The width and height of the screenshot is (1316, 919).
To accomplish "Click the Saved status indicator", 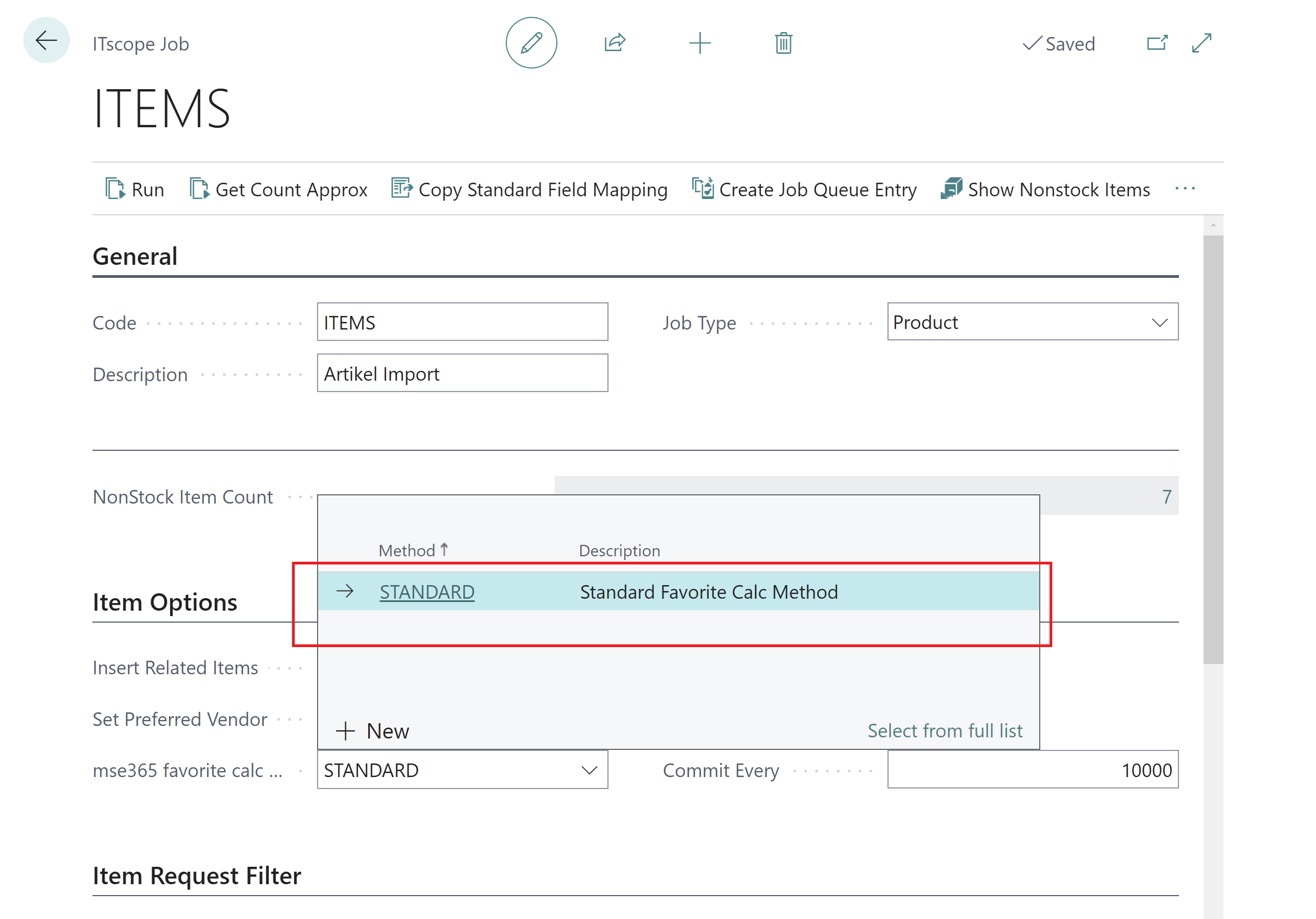I will coord(1059,44).
